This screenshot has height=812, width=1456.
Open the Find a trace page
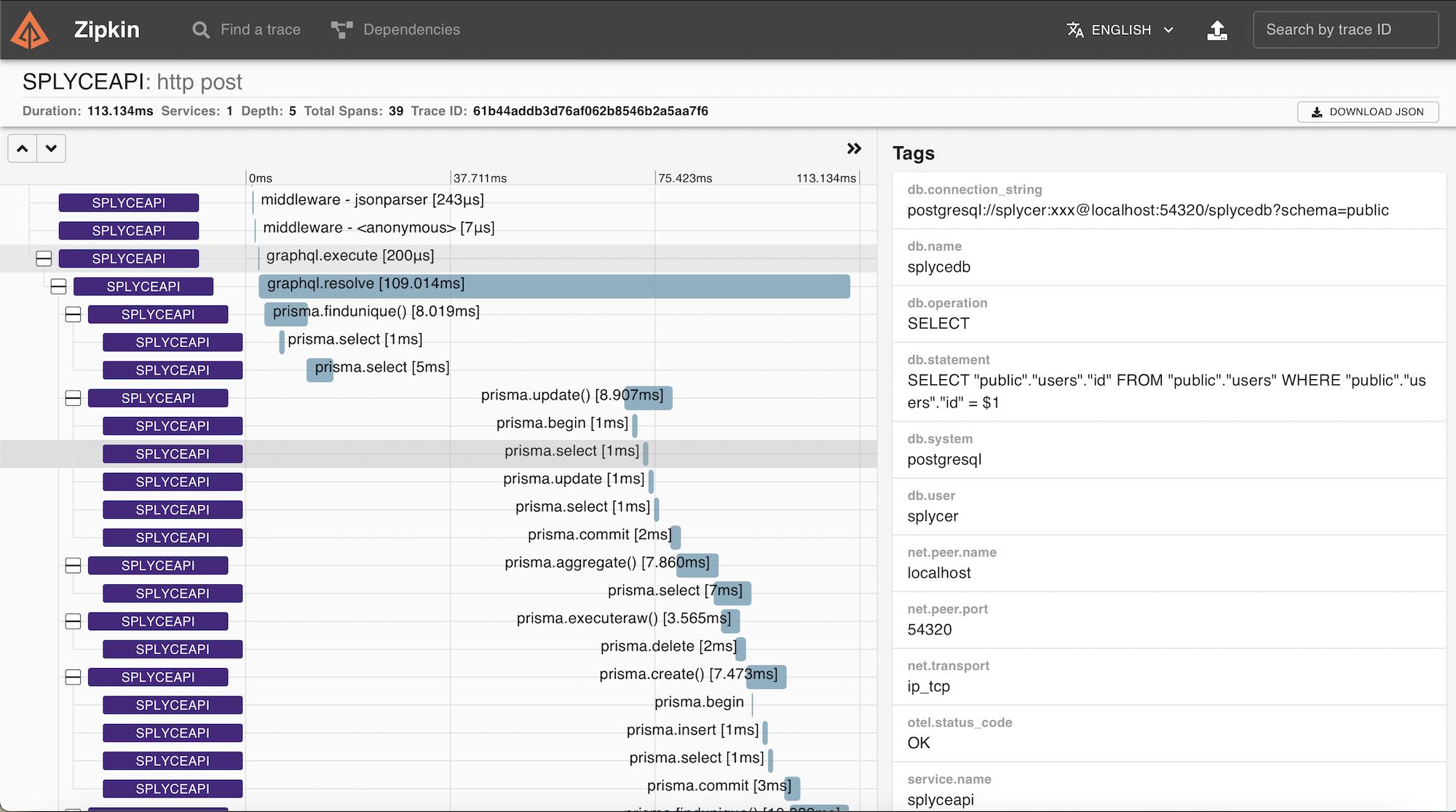pos(260,30)
